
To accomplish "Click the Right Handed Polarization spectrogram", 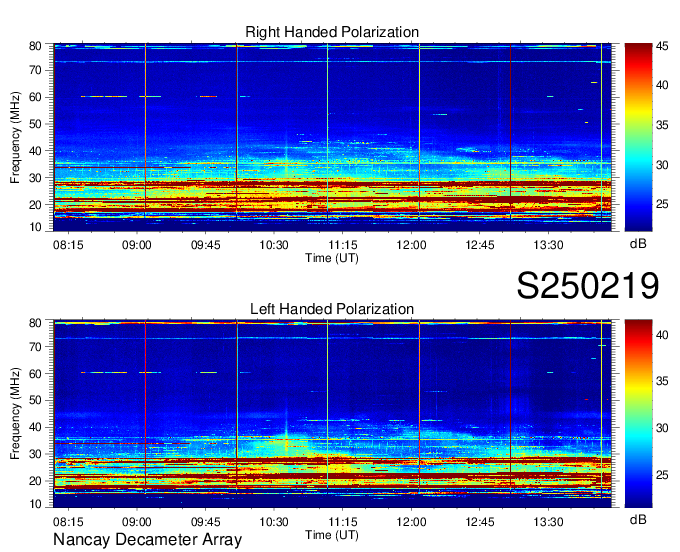I will point(332,137).
